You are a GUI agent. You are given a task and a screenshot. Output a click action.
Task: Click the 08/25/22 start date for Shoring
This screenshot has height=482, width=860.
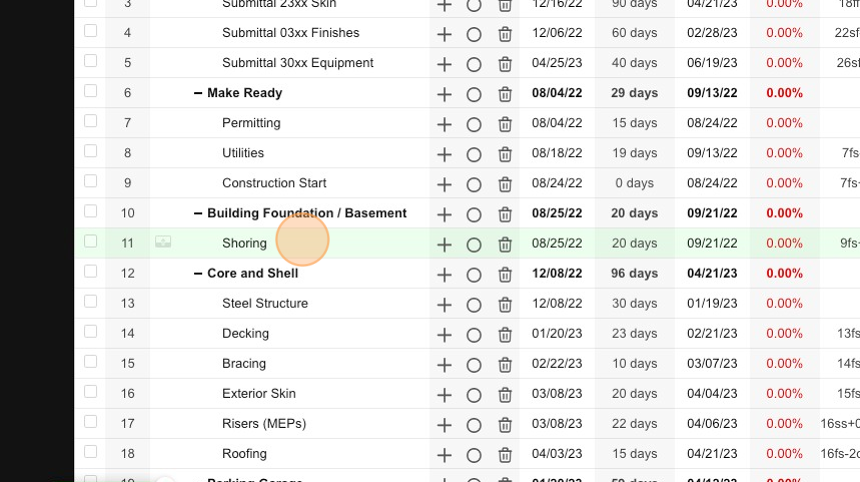point(557,243)
